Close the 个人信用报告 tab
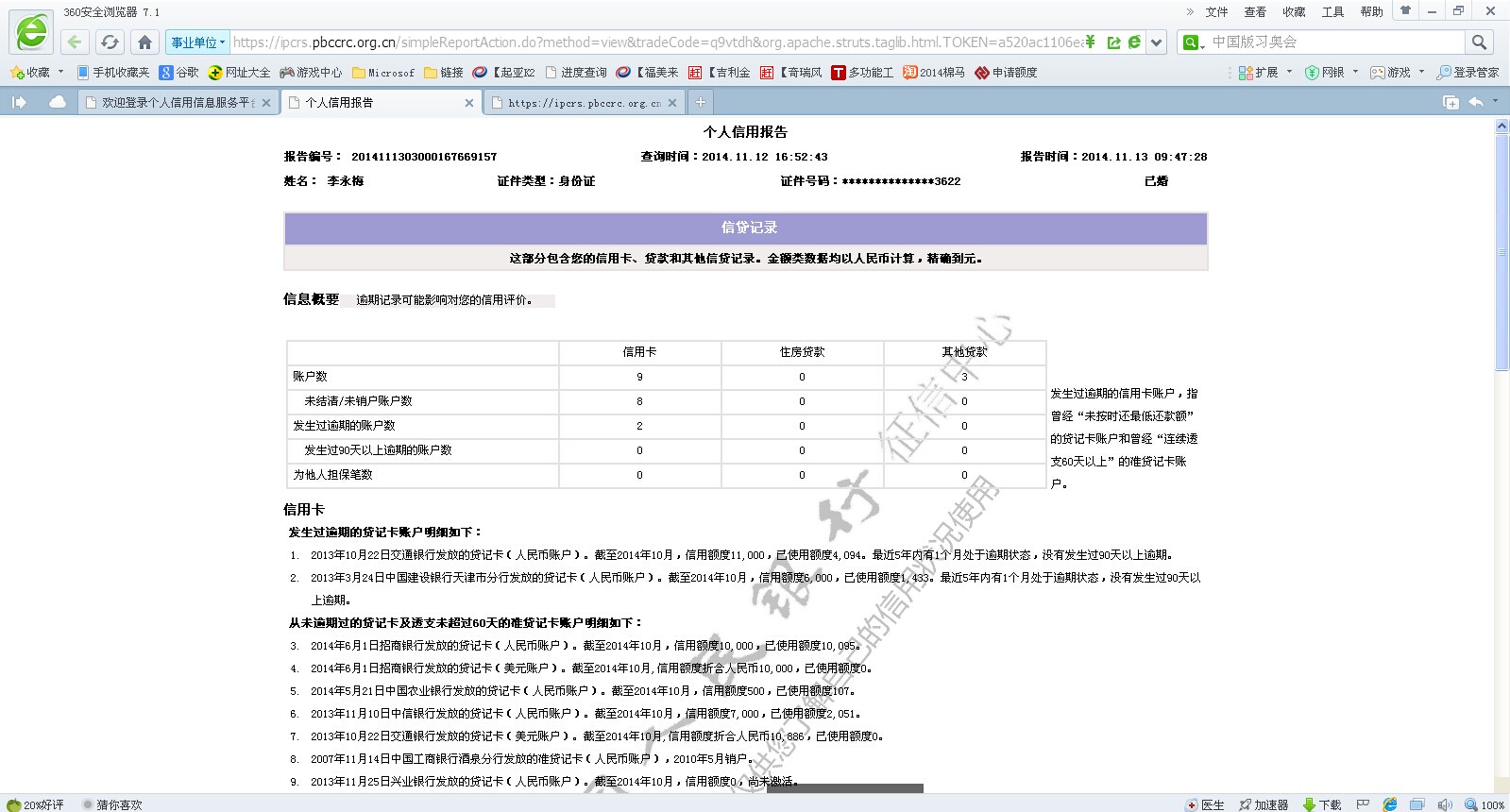 [x=469, y=103]
